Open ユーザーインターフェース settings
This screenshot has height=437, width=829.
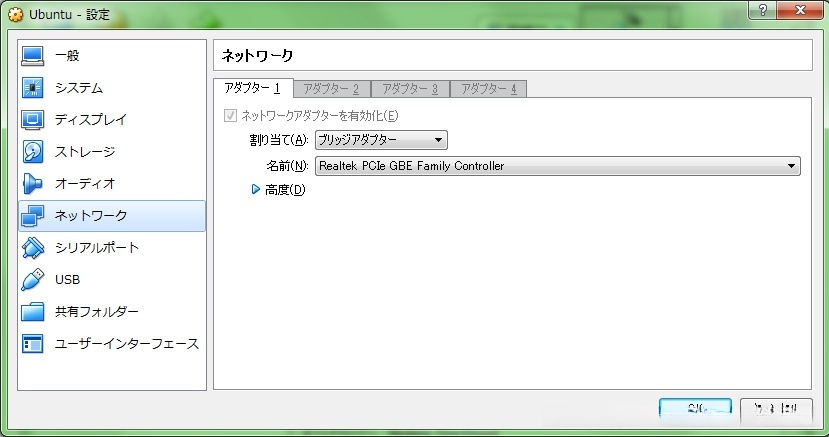112,343
